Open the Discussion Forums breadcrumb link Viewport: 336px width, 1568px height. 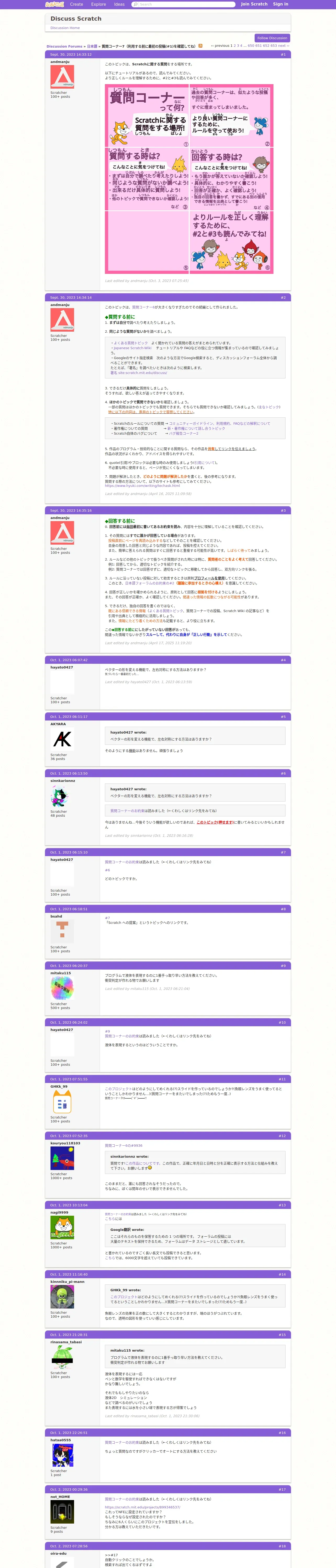pyautogui.click(x=65, y=46)
